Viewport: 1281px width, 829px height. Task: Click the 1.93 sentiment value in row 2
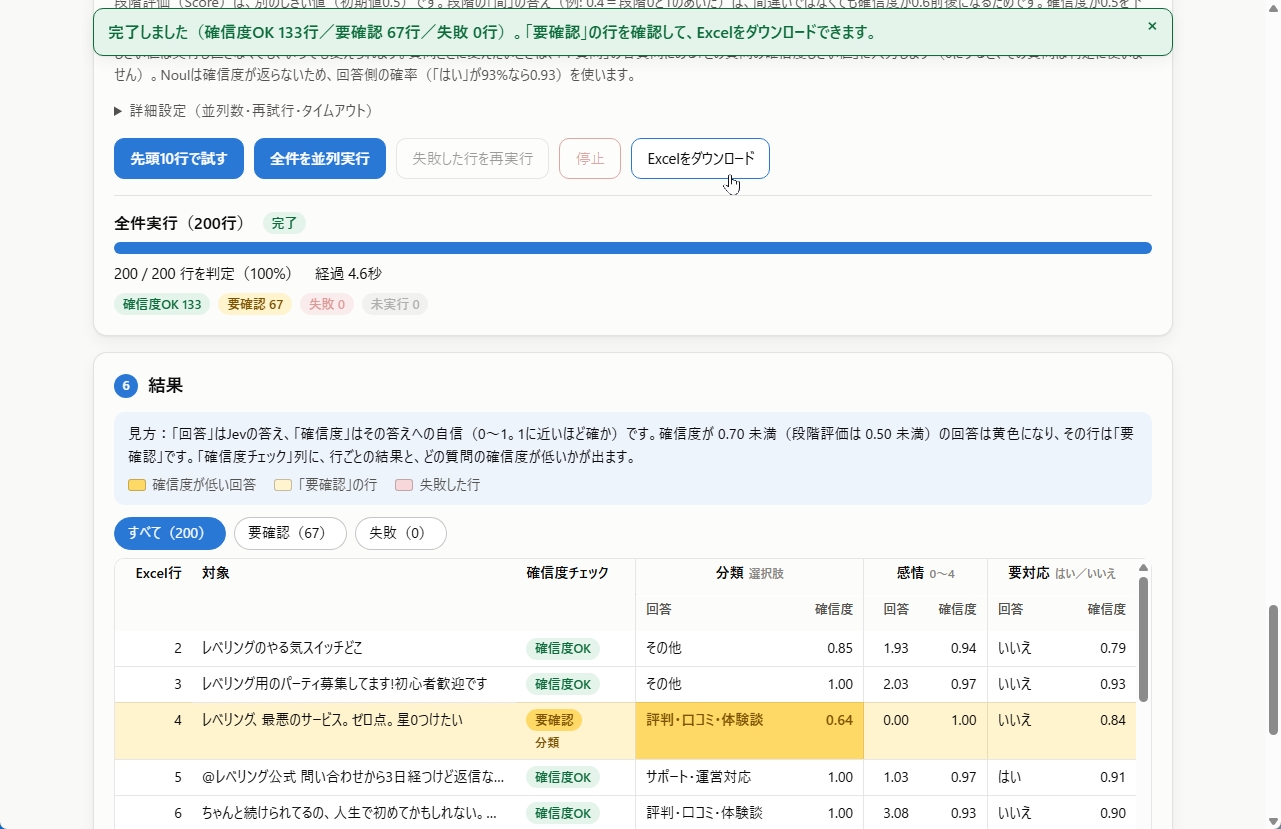pyautogui.click(x=896, y=648)
